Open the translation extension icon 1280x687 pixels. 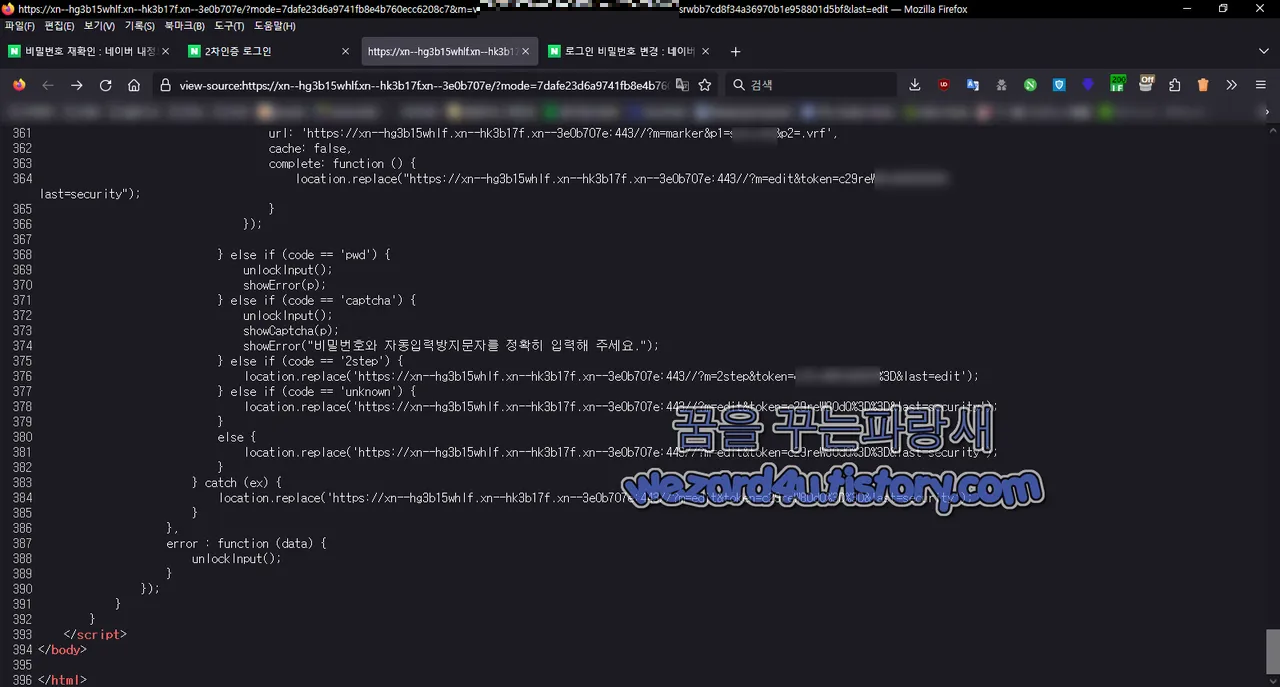972,85
